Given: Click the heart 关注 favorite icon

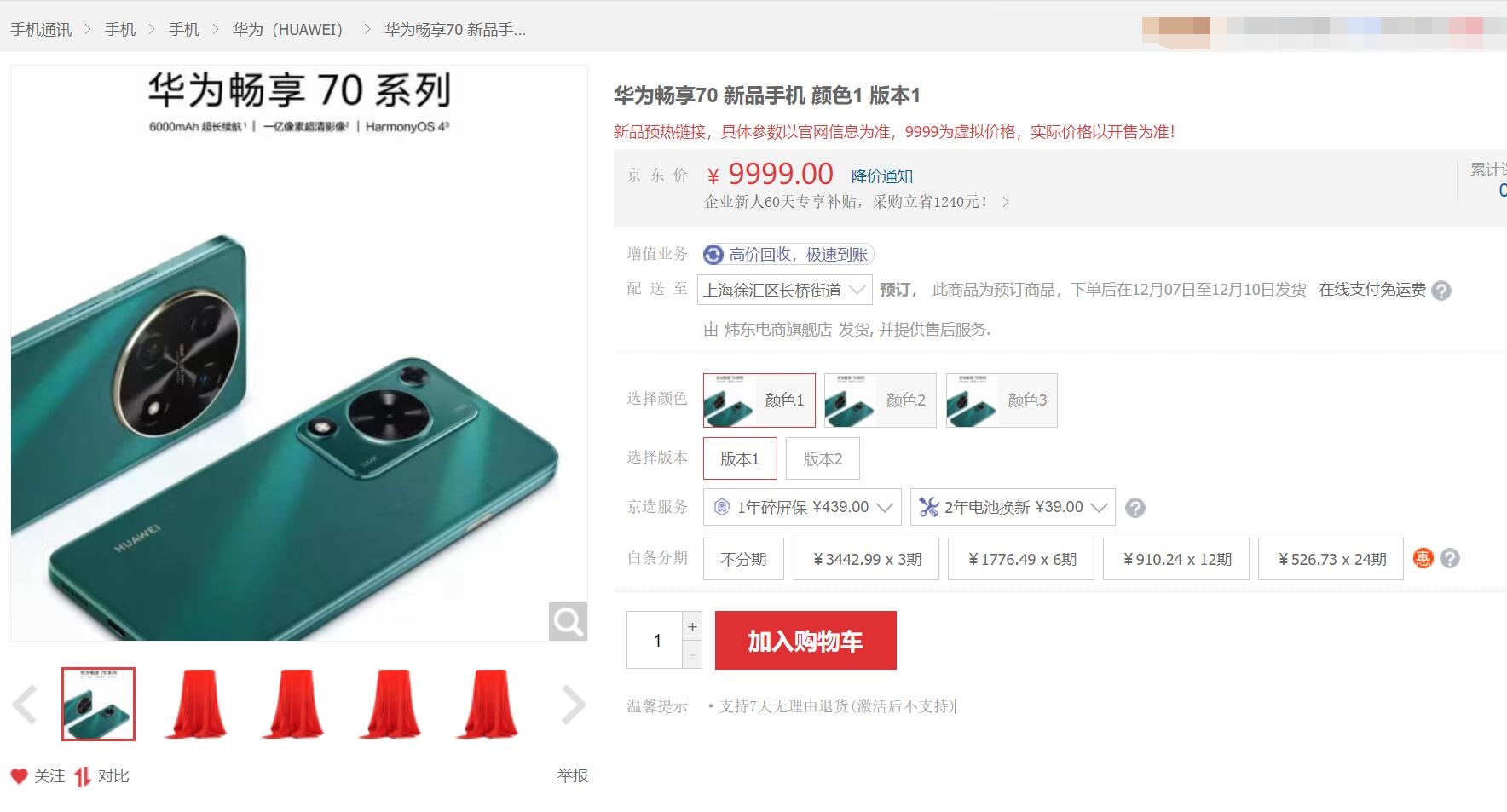Looking at the screenshot, I should click(x=20, y=776).
